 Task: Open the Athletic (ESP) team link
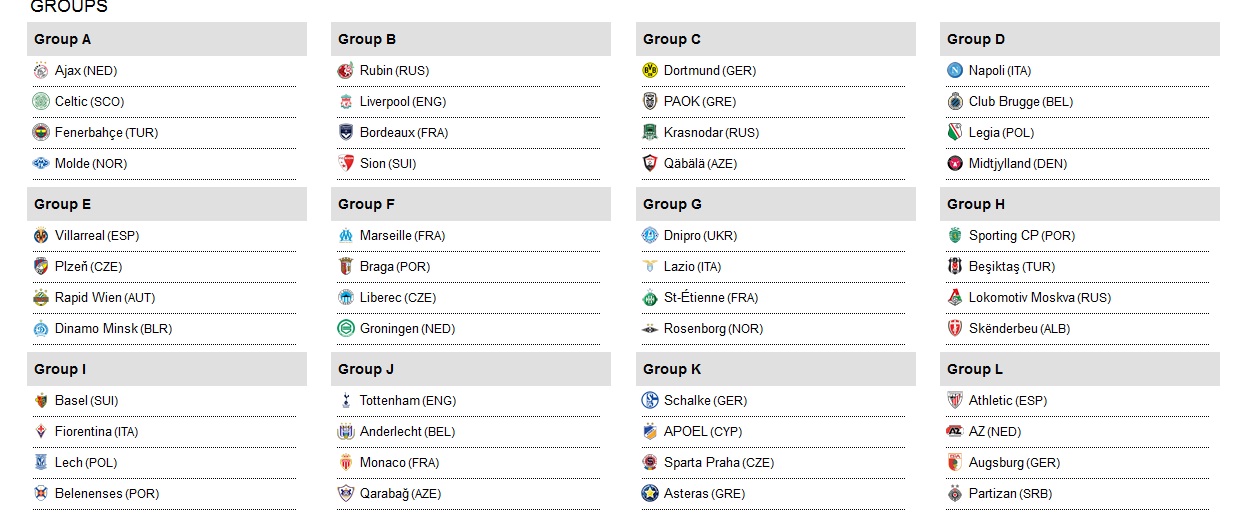[x=1007, y=401]
